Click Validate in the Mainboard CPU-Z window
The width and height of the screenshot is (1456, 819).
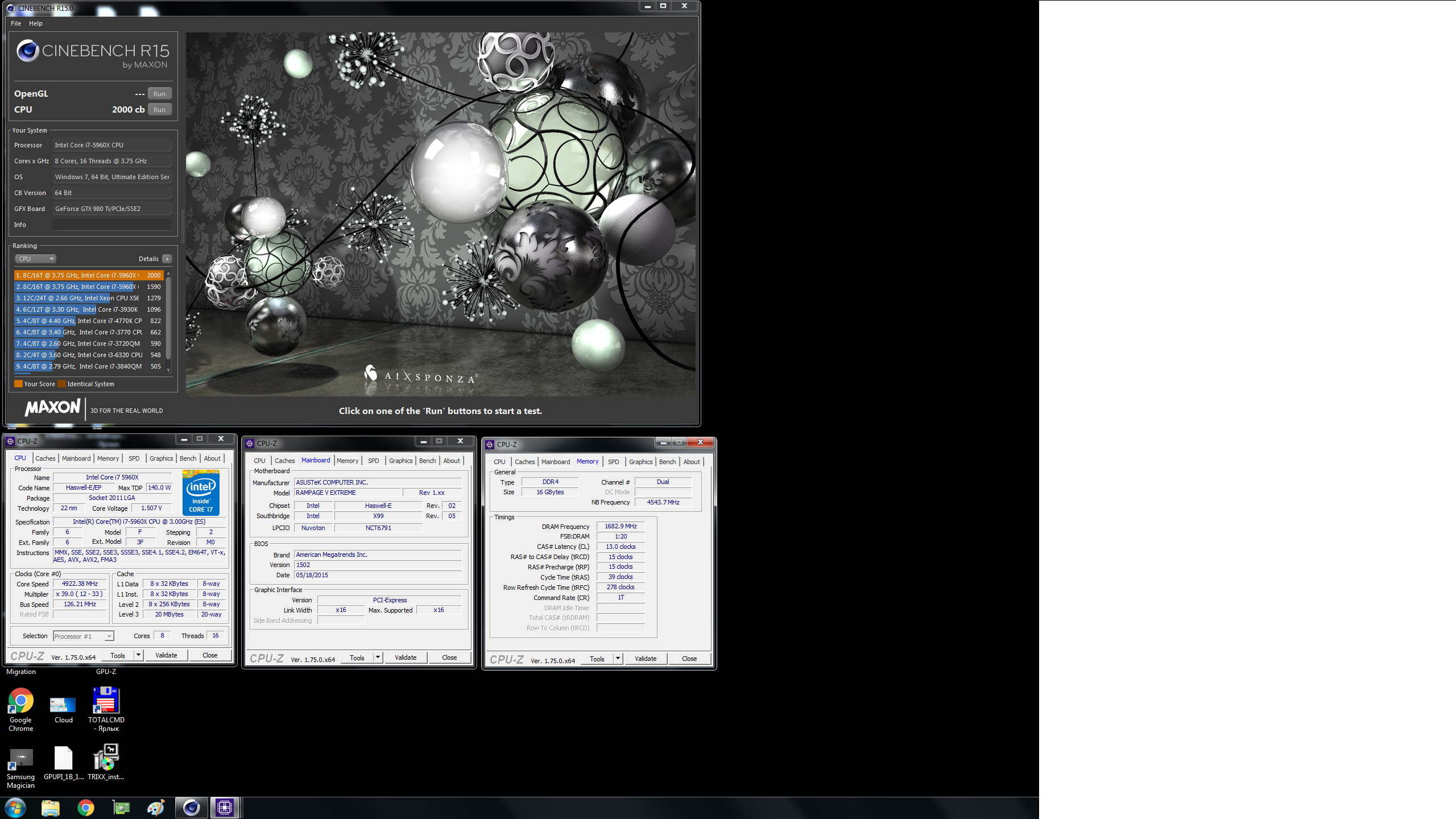pos(406,657)
